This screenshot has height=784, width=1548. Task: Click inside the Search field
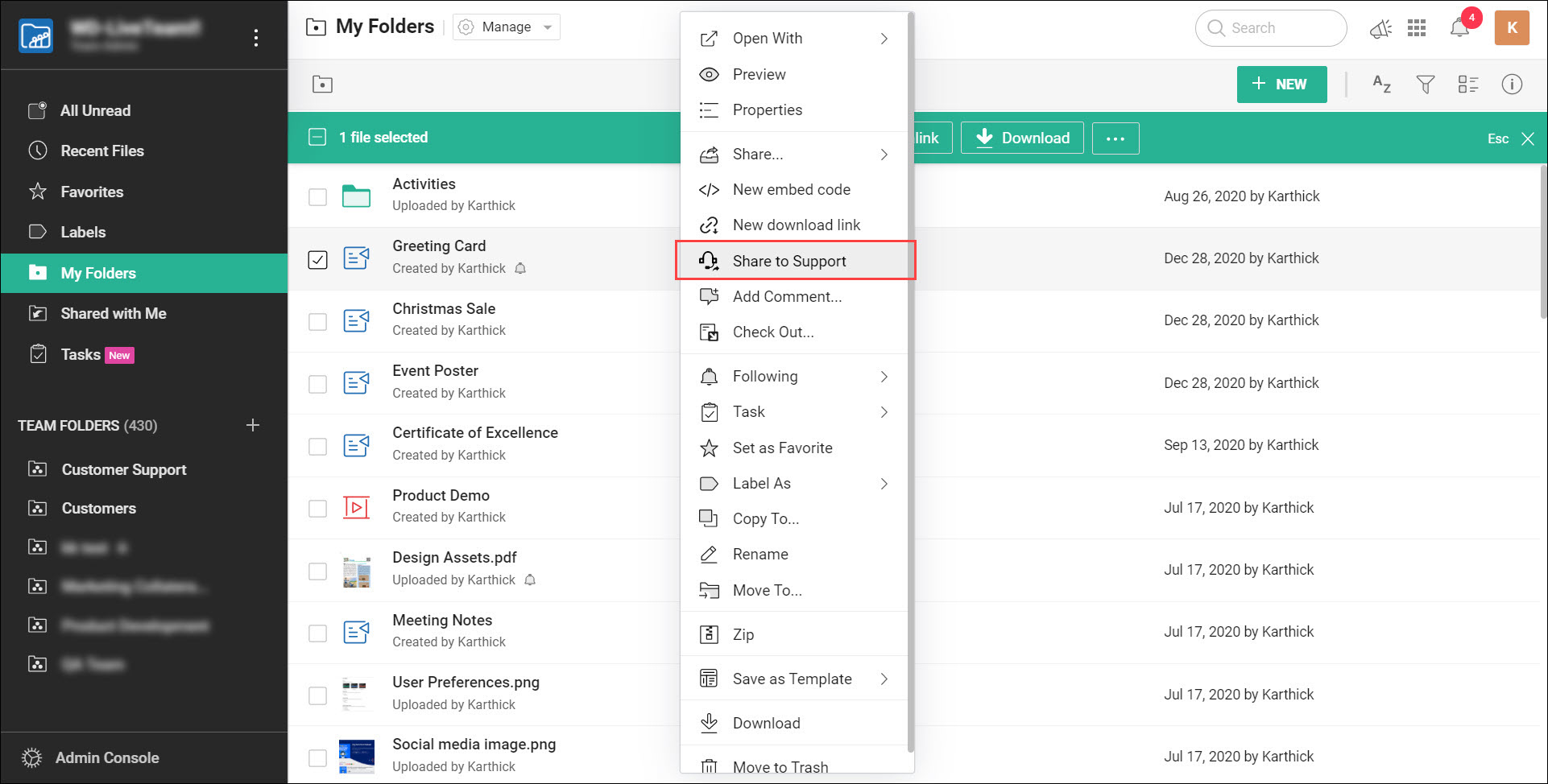click(x=1273, y=27)
